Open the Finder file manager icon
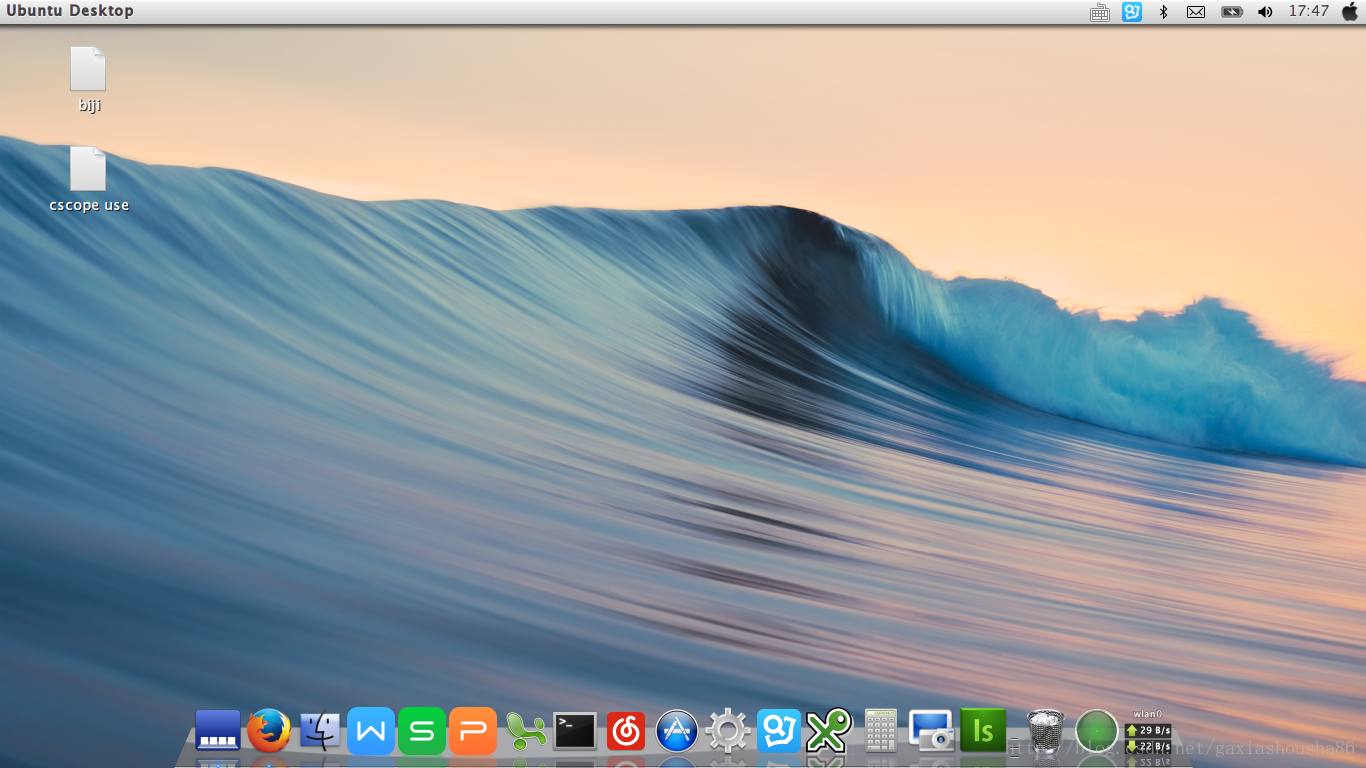The width and height of the screenshot is (1366, 768). pos(320,731)
